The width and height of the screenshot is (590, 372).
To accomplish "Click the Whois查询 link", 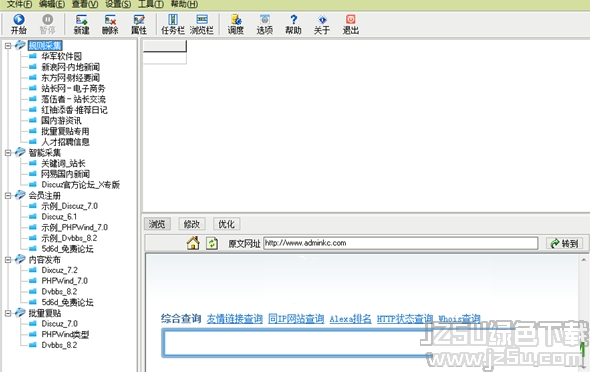I will 459,319.
